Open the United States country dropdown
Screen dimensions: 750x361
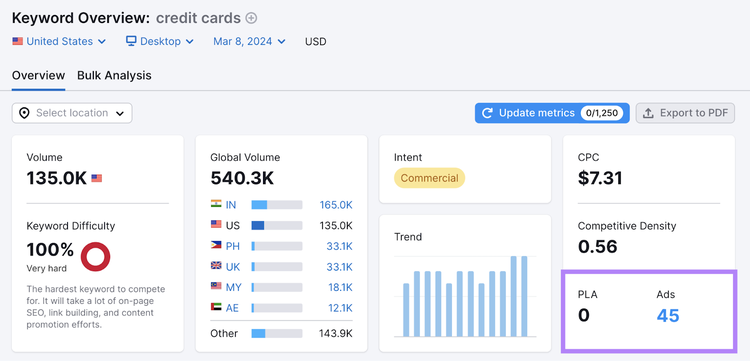coord(59,41)
